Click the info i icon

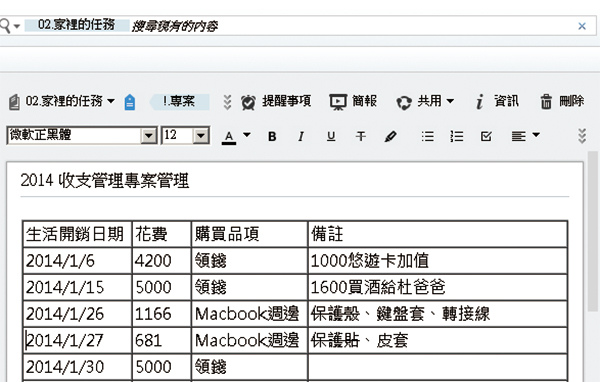(x=479, y=102)
